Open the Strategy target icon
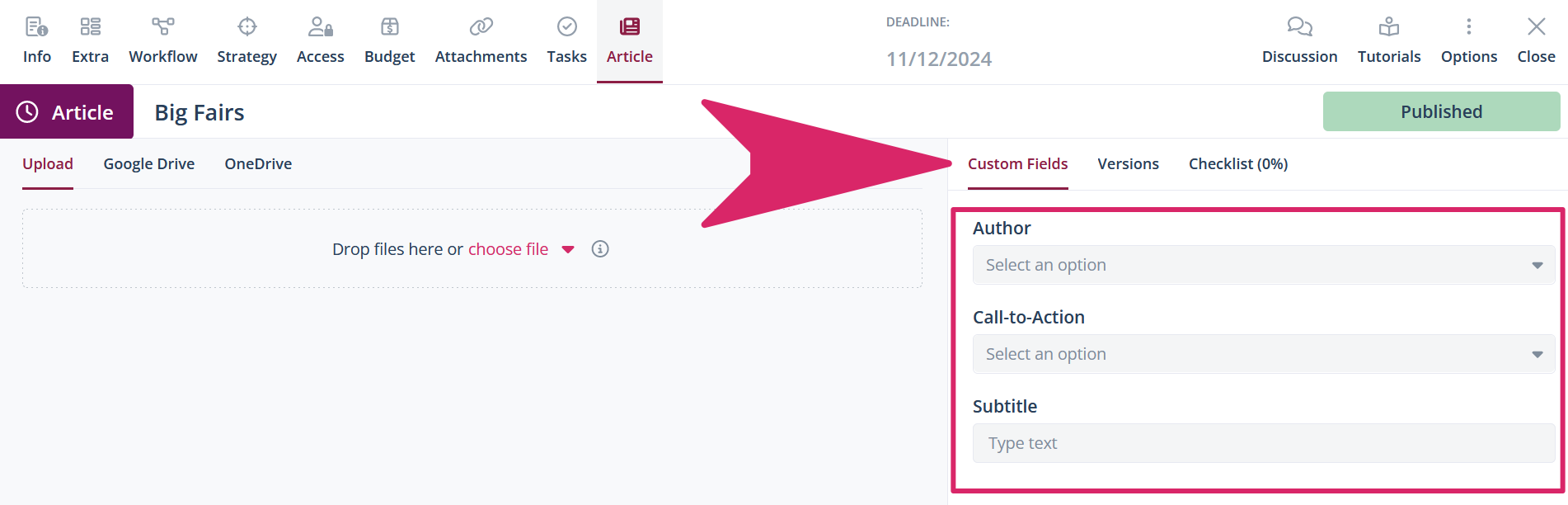The height and width of the screenshot is (505, 1568). tap(247, 27)
